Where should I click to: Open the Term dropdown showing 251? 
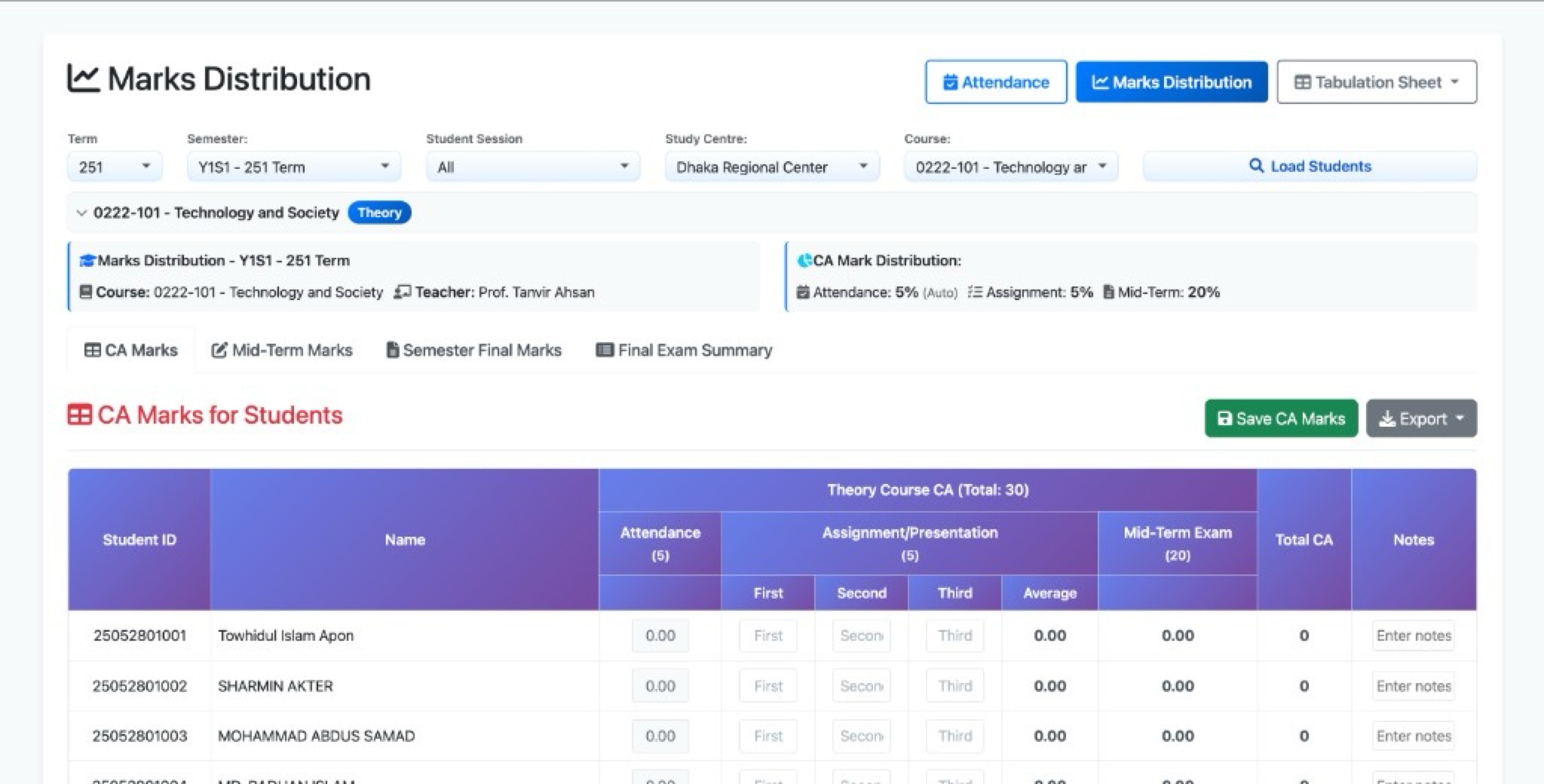[x=115, y=167]
